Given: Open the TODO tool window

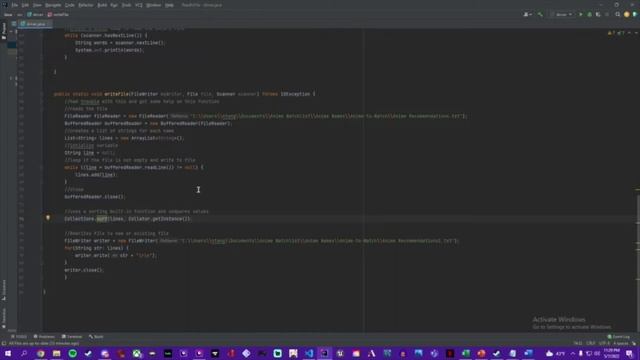Looking at the screenshot, I should point(19,337).
